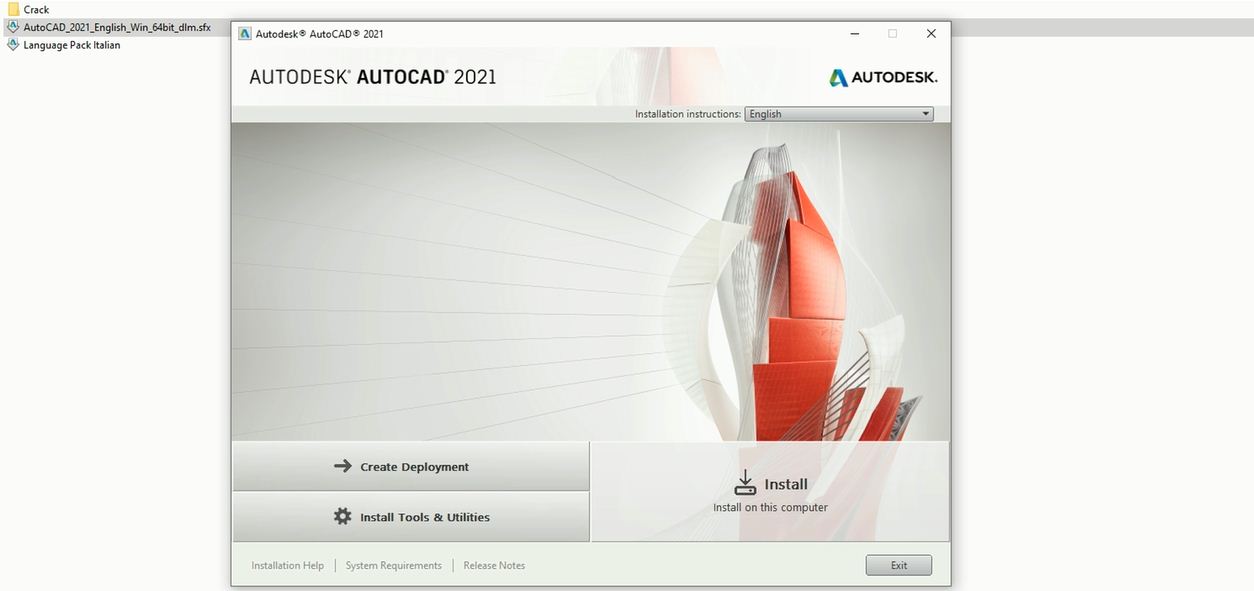Viewport: 1254px width, 591px height.
Task: Minimize the AutoCAD 2021 installer window
Action: coord(854,33)
